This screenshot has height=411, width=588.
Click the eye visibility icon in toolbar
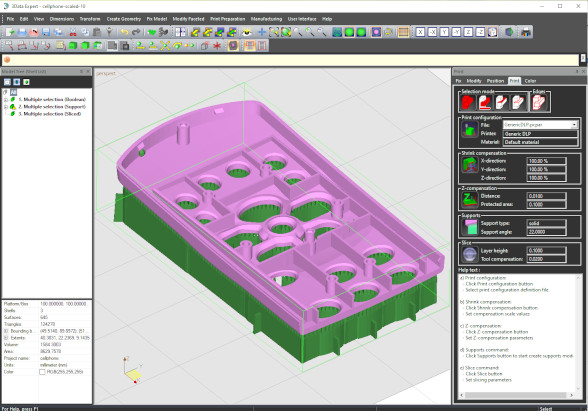(247, 32)
